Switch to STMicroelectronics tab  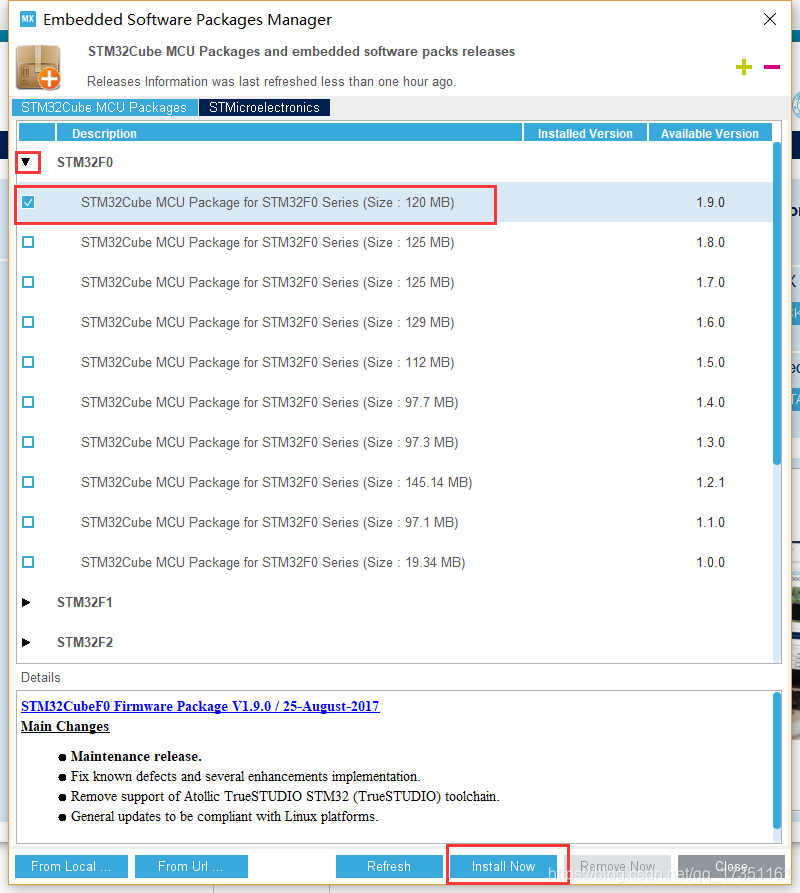click(264, 108)
